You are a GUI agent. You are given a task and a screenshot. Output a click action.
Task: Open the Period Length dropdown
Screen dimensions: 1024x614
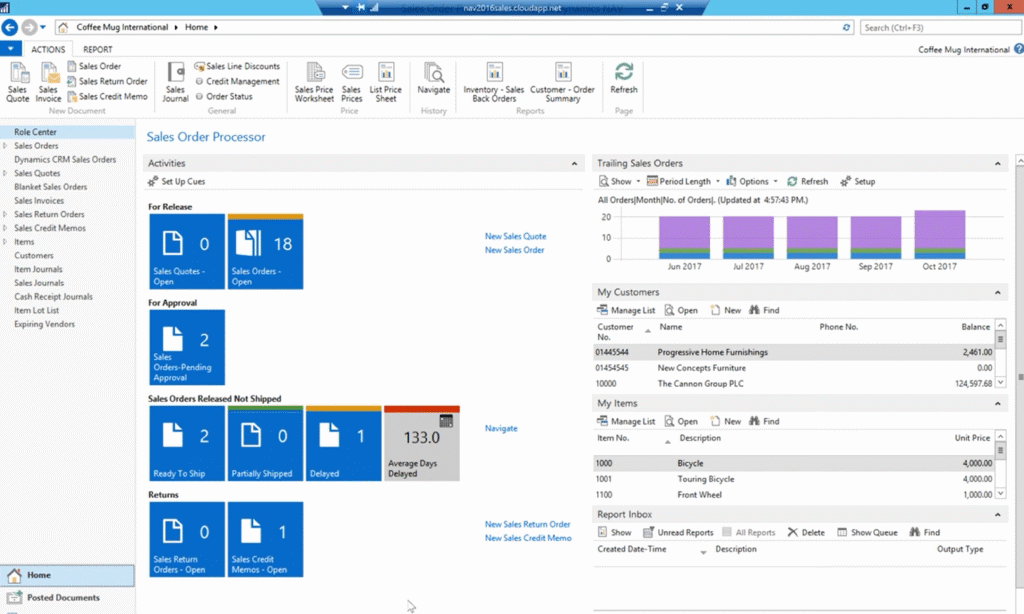pos(683,182)
